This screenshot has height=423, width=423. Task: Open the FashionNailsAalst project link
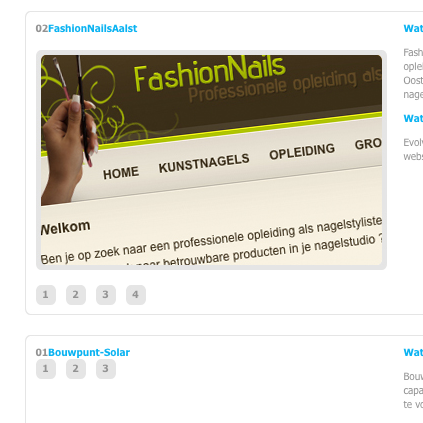(x=92, y=28)
